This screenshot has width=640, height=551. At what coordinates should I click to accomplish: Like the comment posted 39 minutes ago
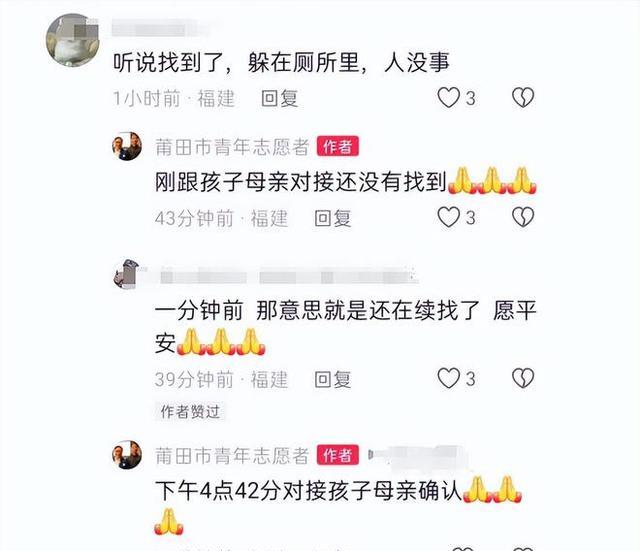(449, 378)
